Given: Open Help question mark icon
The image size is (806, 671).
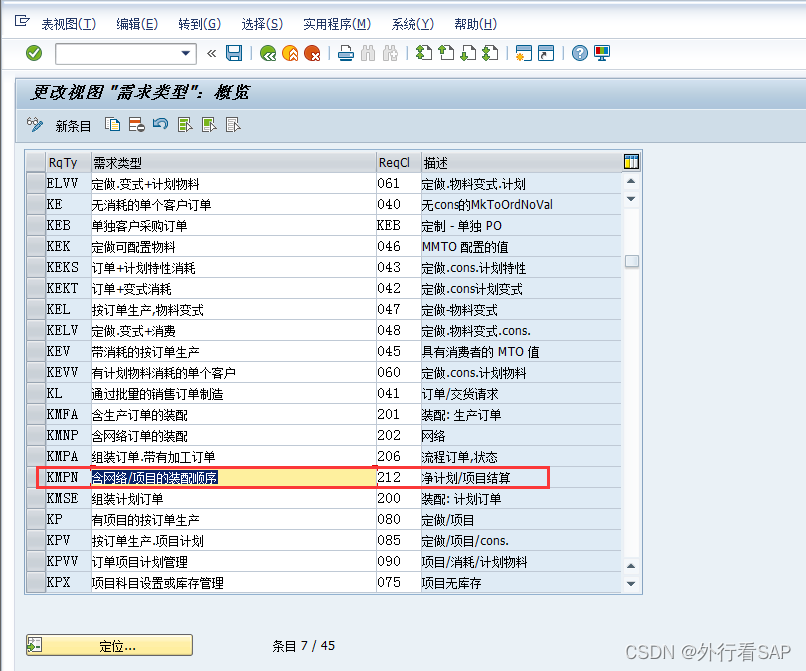Looking at the screenshot, I should point(579,53).
